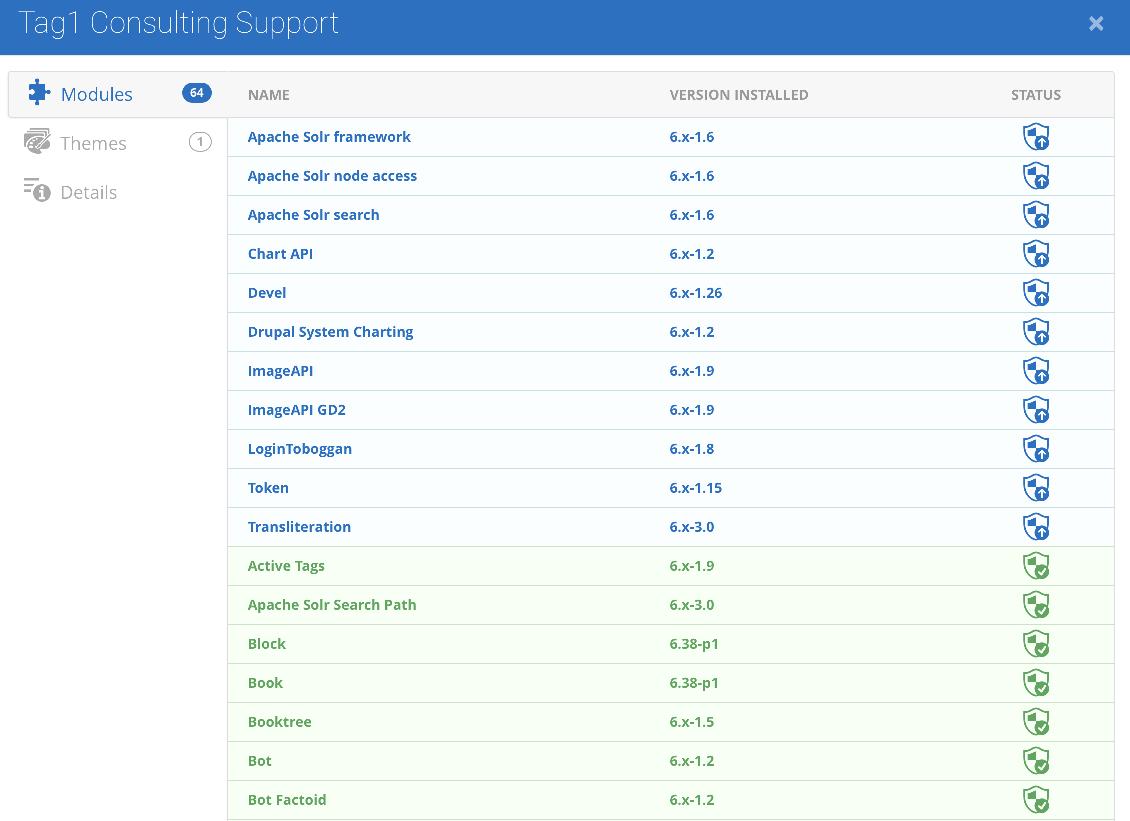Screen dimensions: 1130x821
Task: Click Transliteration version 6.x-3.0
Action: [x=692, y=526]
